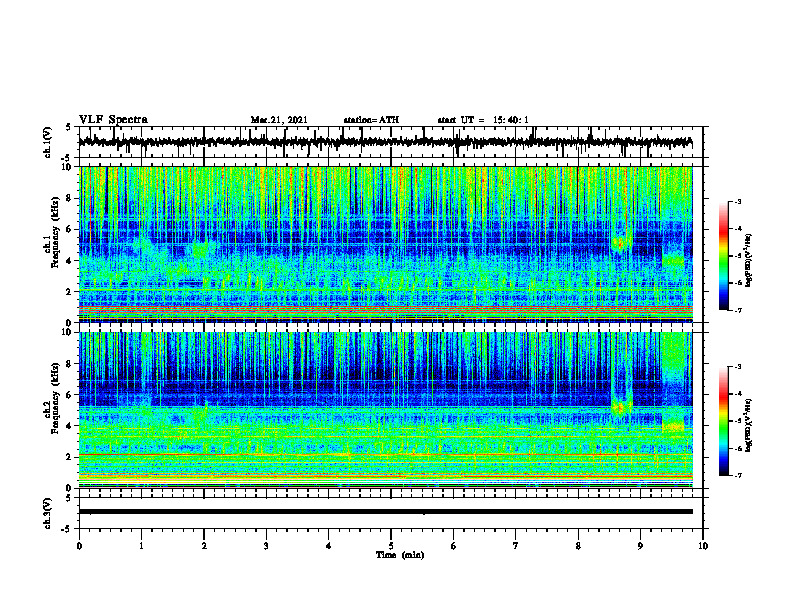Click the "ch.1(V)" waveform axis label
This screenshot has height=612, width=792.
pos(48,142)
